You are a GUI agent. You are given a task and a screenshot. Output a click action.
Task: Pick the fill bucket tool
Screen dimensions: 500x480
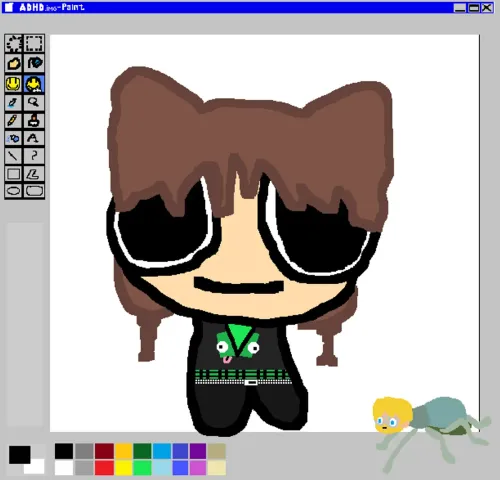pyautogui.click(x=34, y=63)
